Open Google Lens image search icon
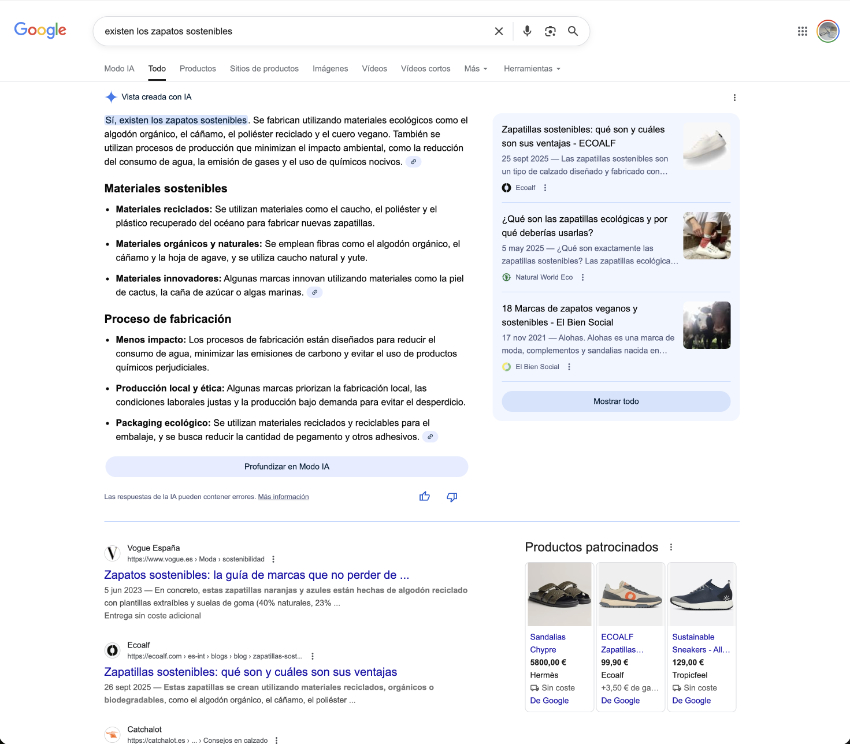The width and height of the screenshot is (850, 744). point(550,31)
